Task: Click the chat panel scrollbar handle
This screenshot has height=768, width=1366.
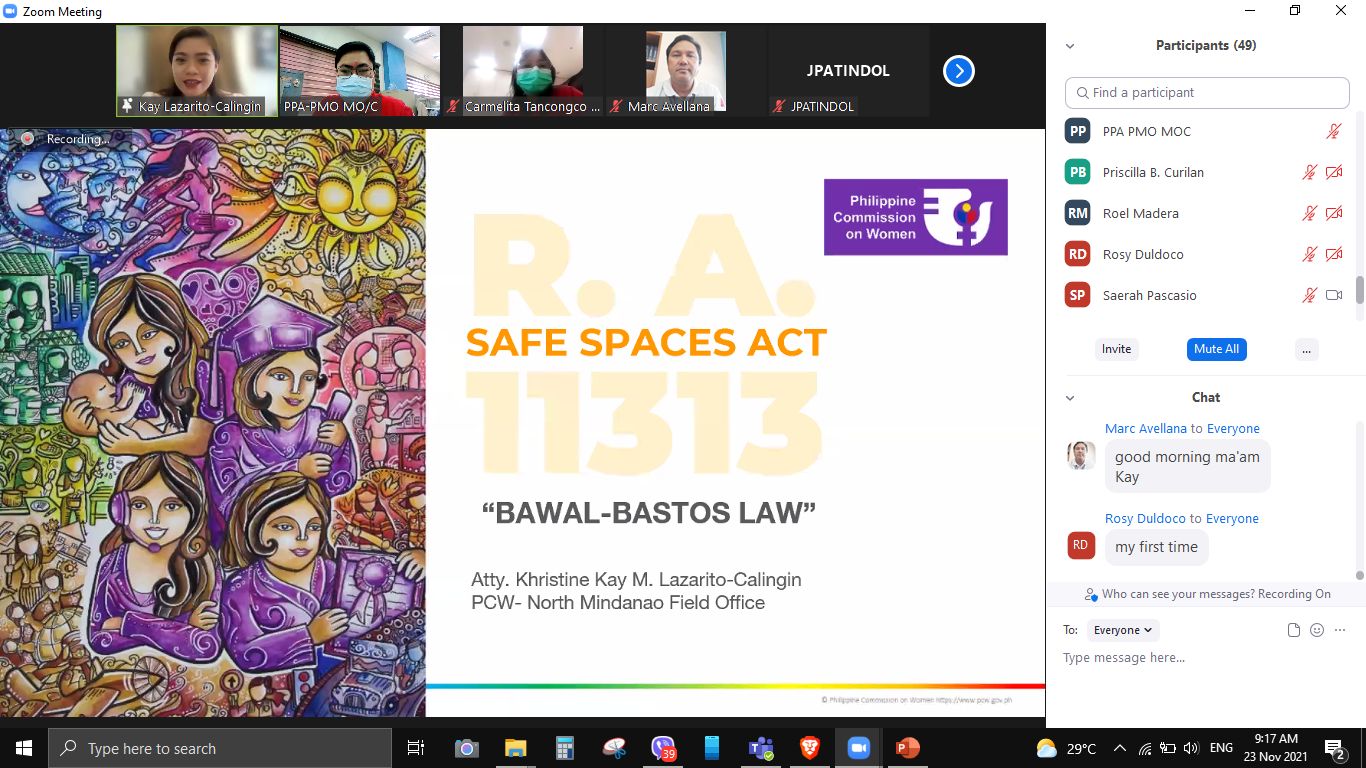Action: [1359, 575]
